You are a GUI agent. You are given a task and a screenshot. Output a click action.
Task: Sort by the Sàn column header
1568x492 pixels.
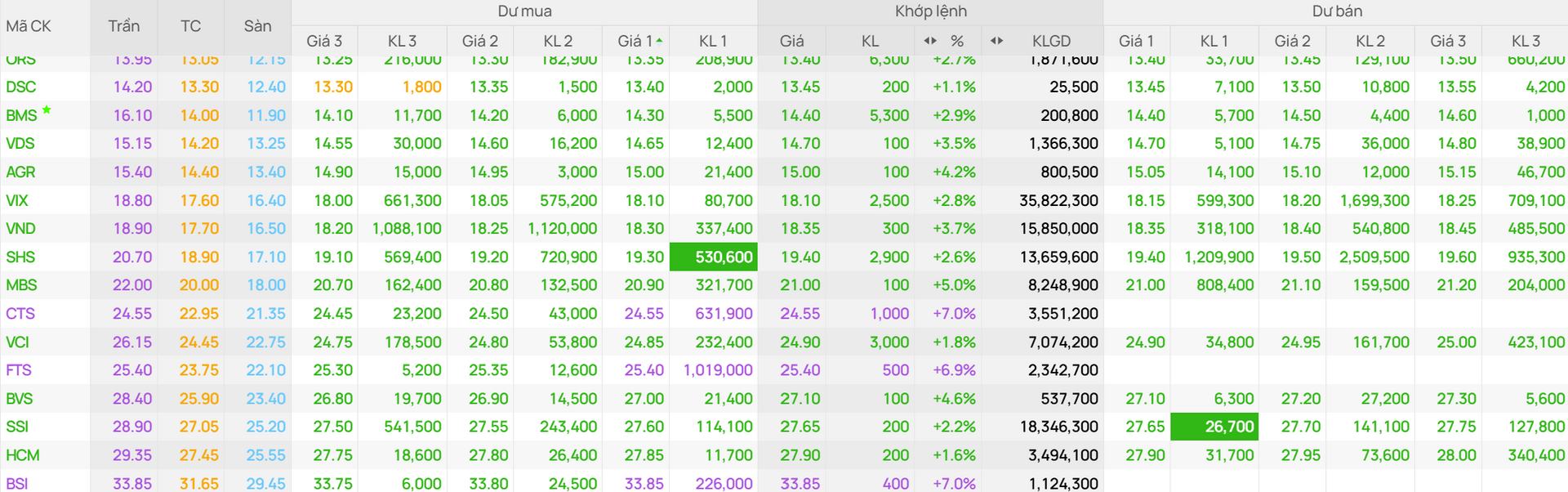click(257, 26)
